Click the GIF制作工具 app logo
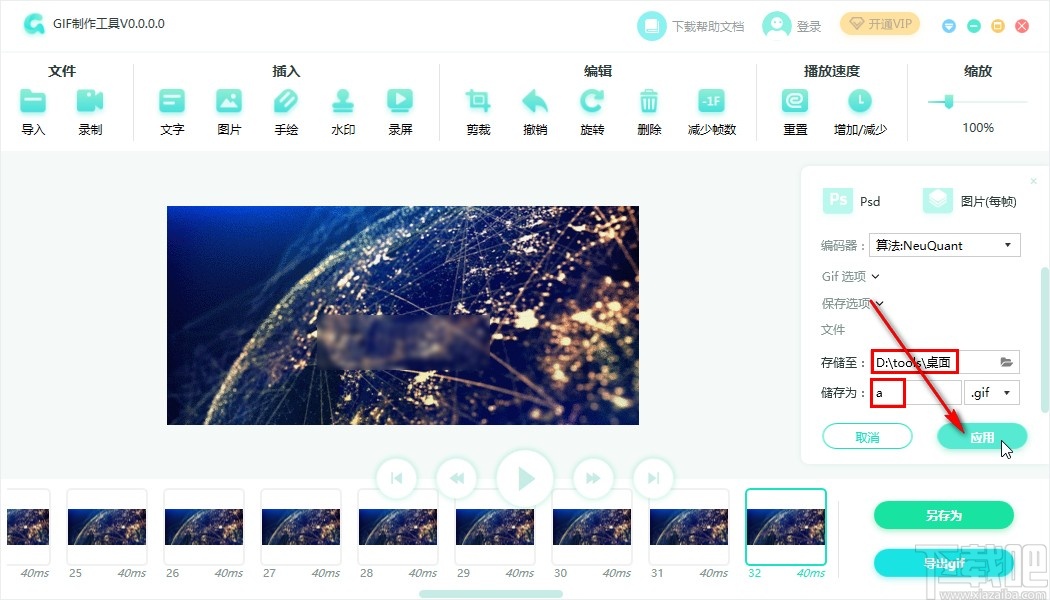Screen dimensions: 1050x600 [33, 24]
